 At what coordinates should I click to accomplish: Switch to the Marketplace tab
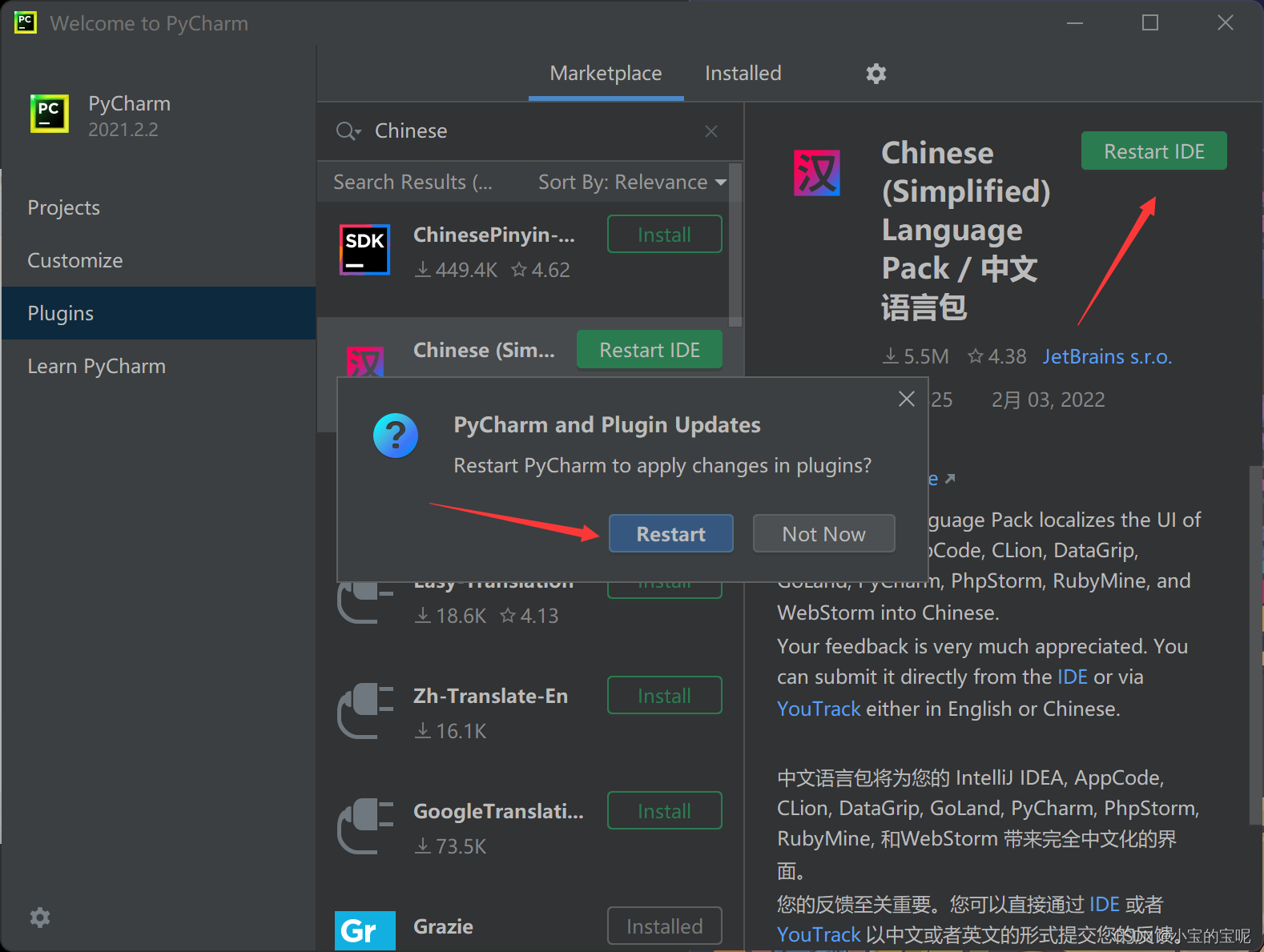[606, 74]
